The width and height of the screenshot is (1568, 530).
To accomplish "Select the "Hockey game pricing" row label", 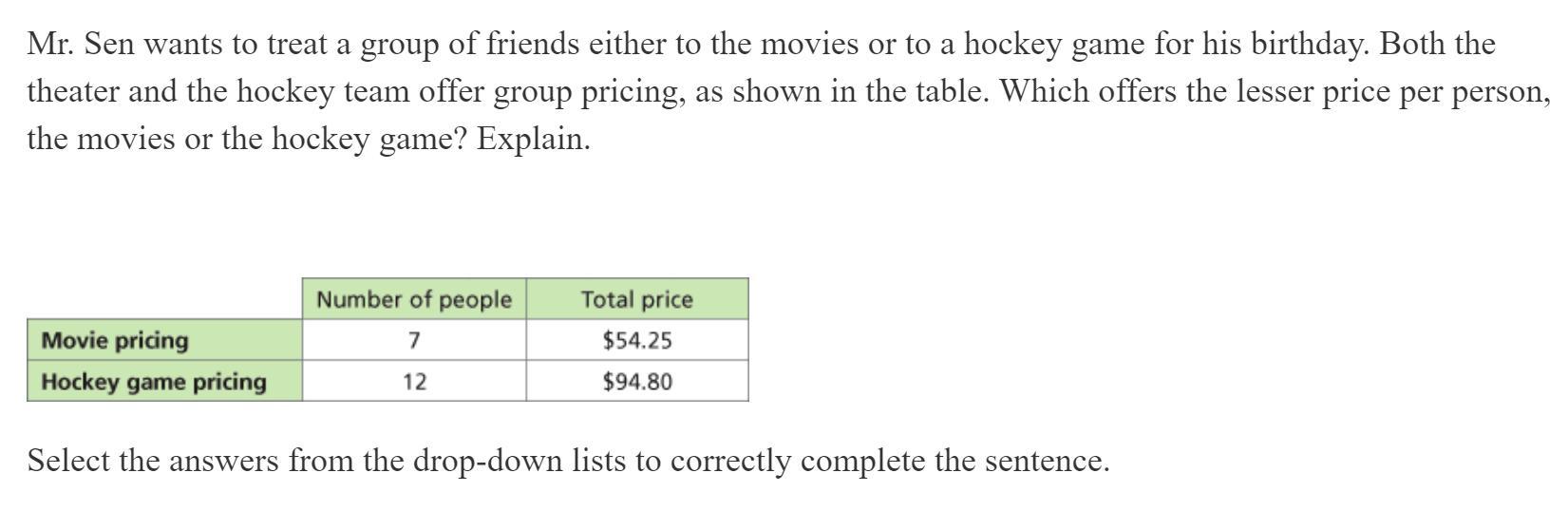I will 154,382.
